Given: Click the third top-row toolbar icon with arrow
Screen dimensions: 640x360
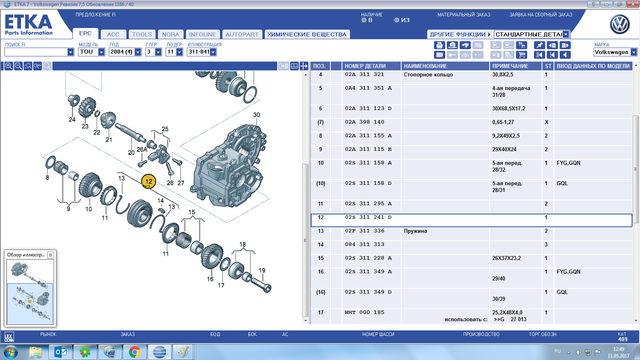Looking at the screenshot, I should (465, 45).
